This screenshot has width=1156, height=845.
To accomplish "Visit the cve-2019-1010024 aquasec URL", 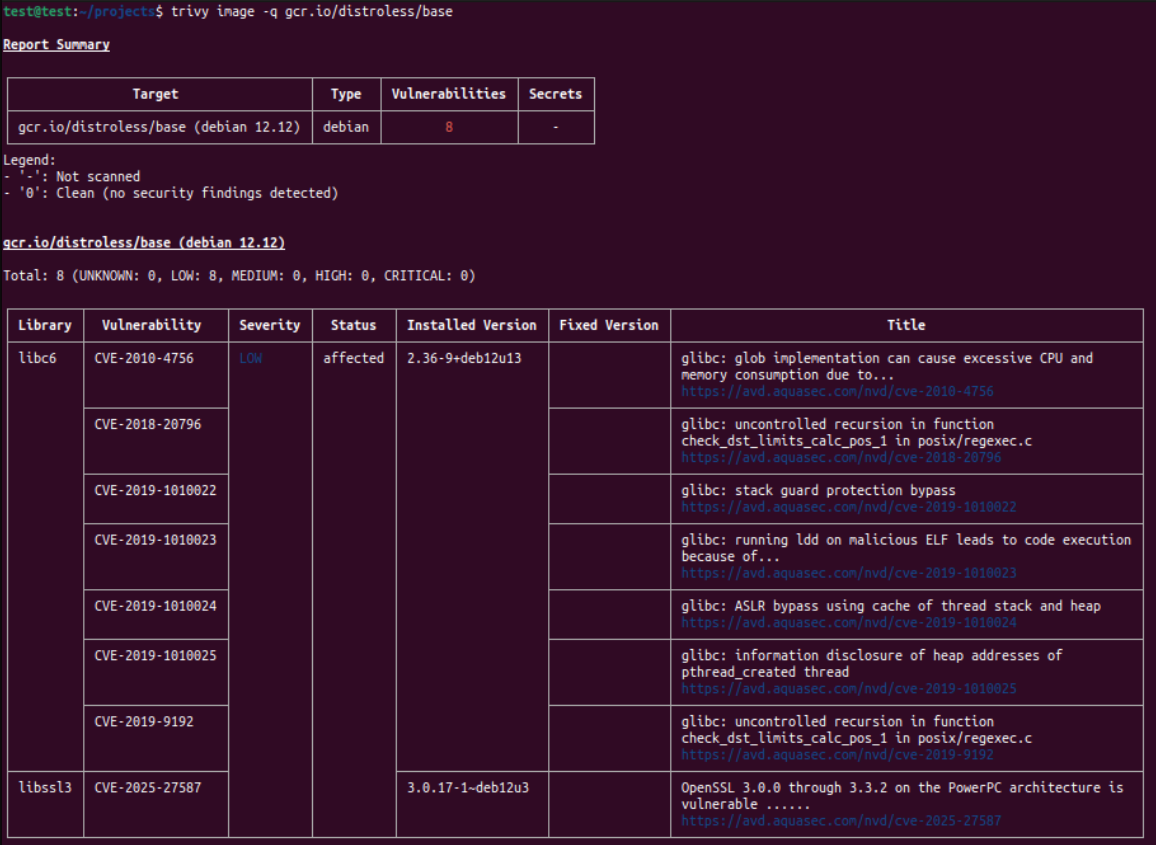I will 849,622.
